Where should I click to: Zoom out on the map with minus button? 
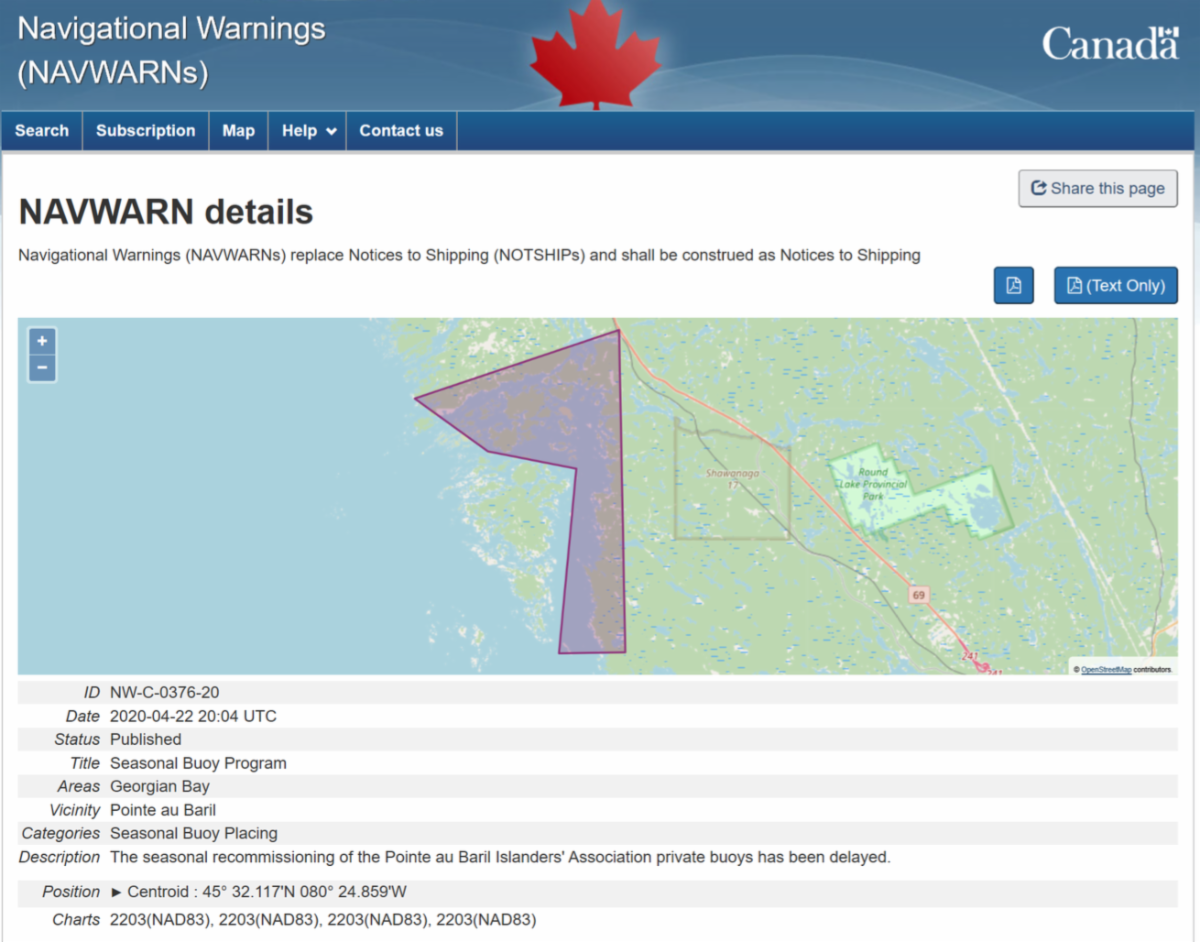click(x=42, y=368)
